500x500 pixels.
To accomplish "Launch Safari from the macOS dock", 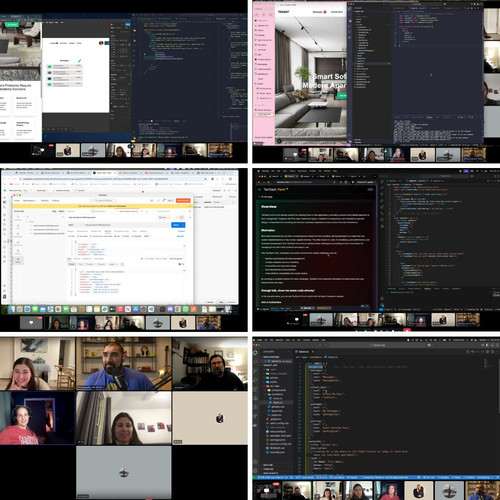I will (27, 309).
